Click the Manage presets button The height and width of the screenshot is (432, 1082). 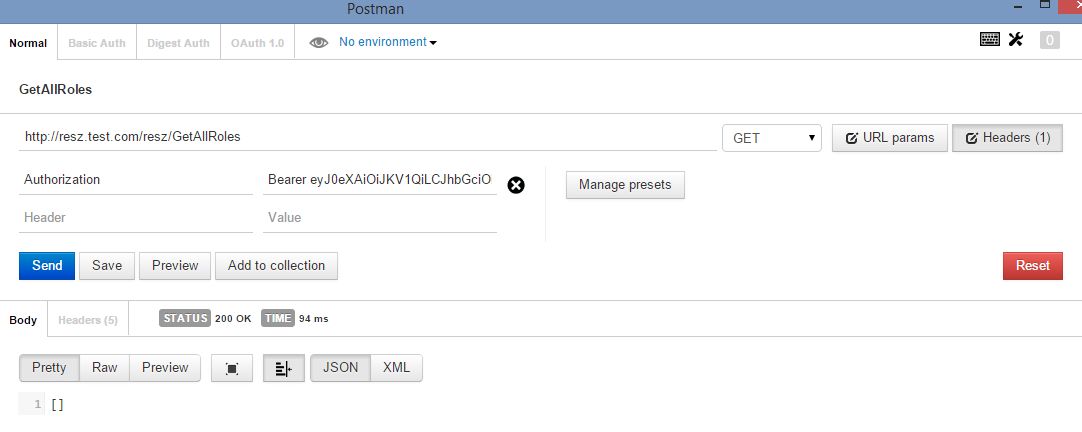coord(625,185)
